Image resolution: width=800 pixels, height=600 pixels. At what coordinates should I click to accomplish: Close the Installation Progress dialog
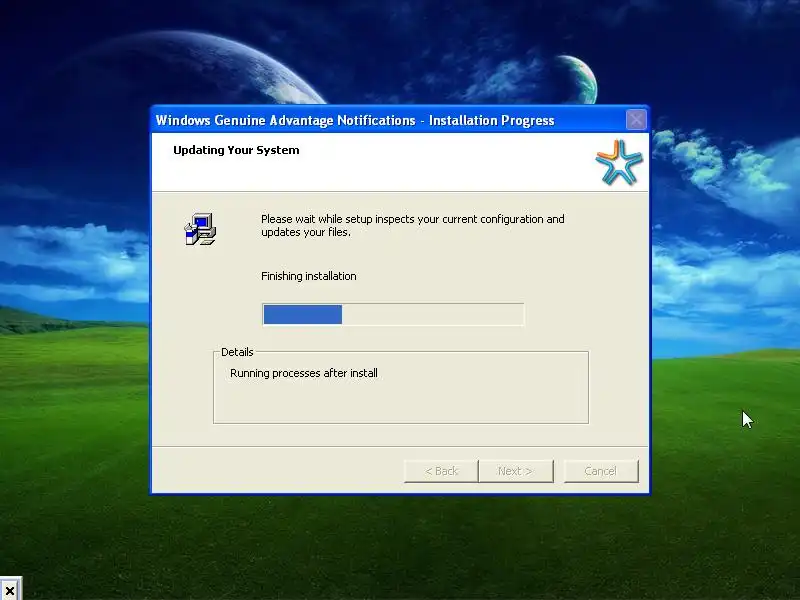636,120
